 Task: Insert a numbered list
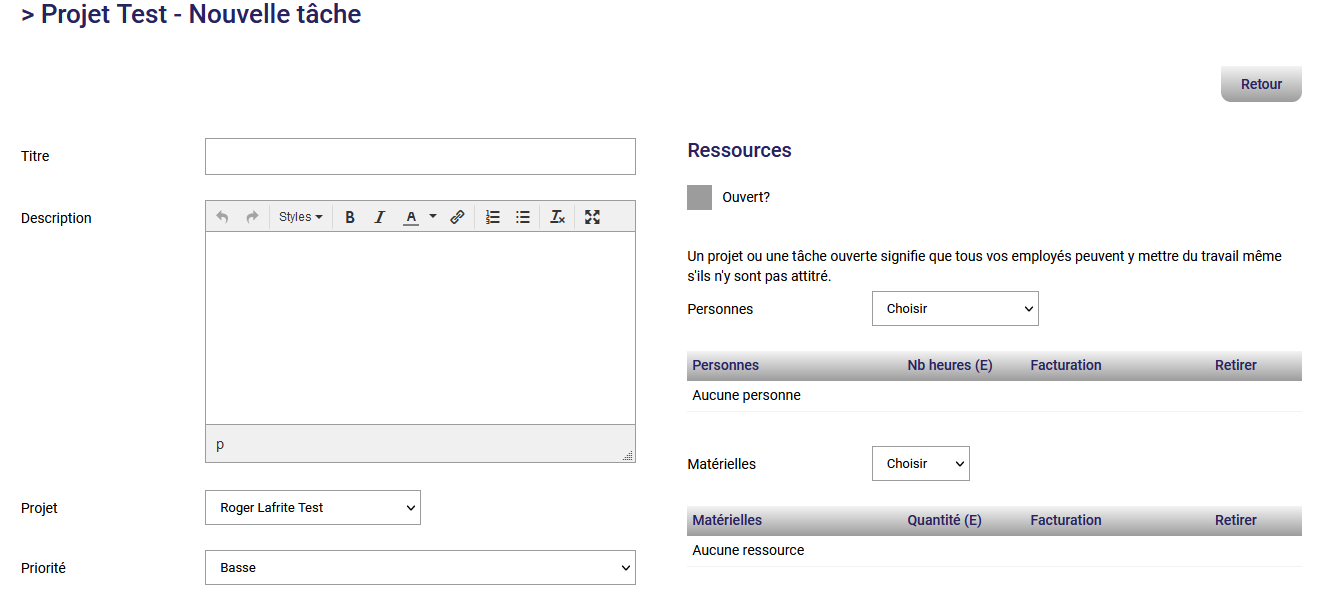[x=493, y=217]
